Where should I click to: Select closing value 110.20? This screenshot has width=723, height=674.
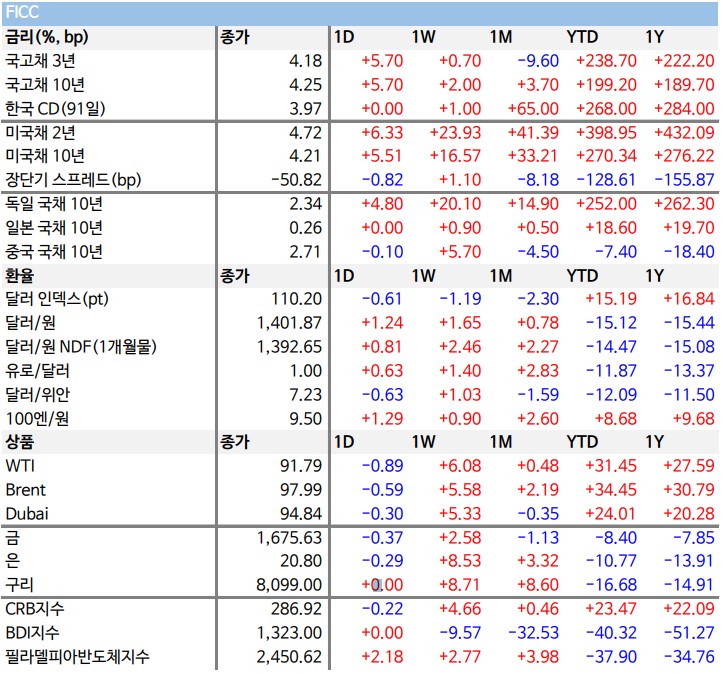click(x=296, y=299)
